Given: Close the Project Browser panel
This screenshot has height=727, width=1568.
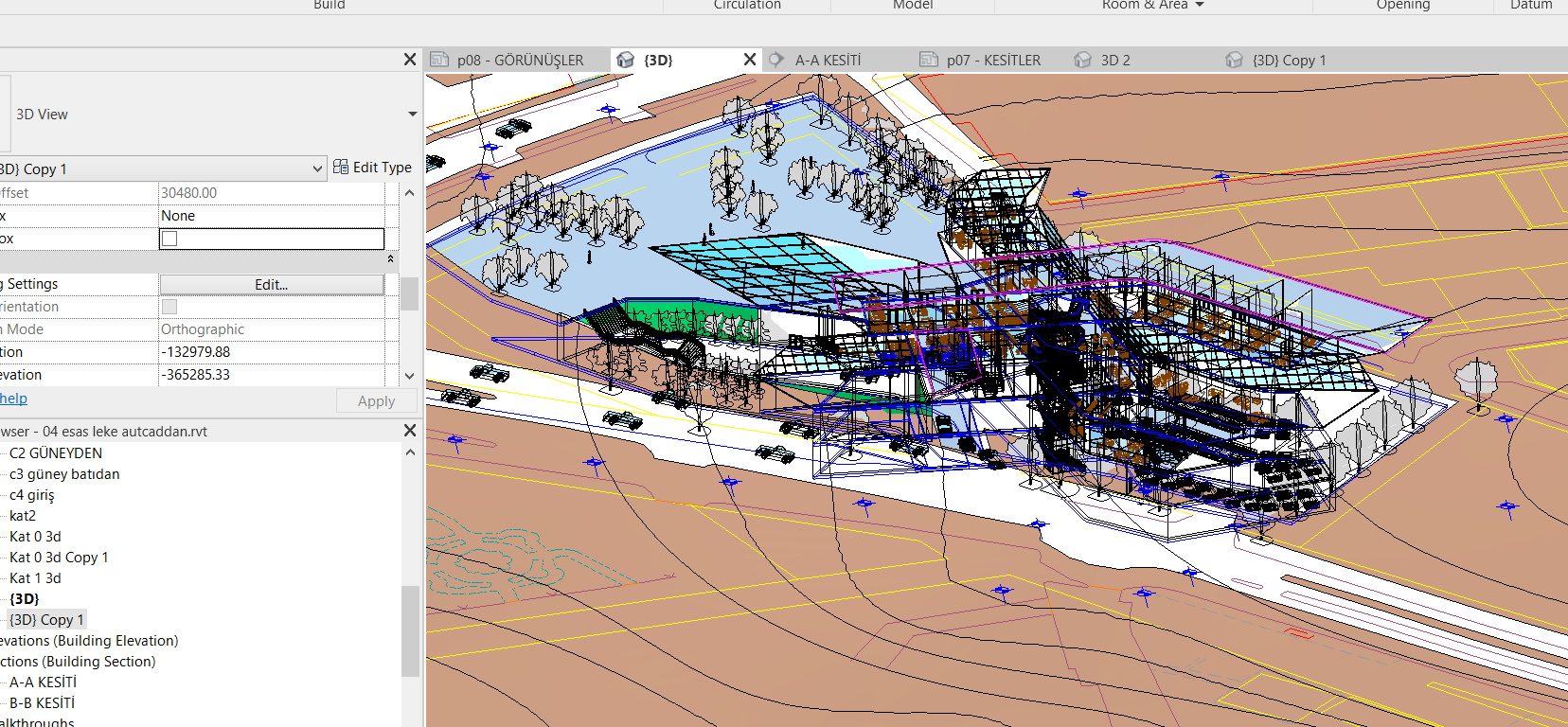Looking at the screenshot, I should (x=410, y=431).
